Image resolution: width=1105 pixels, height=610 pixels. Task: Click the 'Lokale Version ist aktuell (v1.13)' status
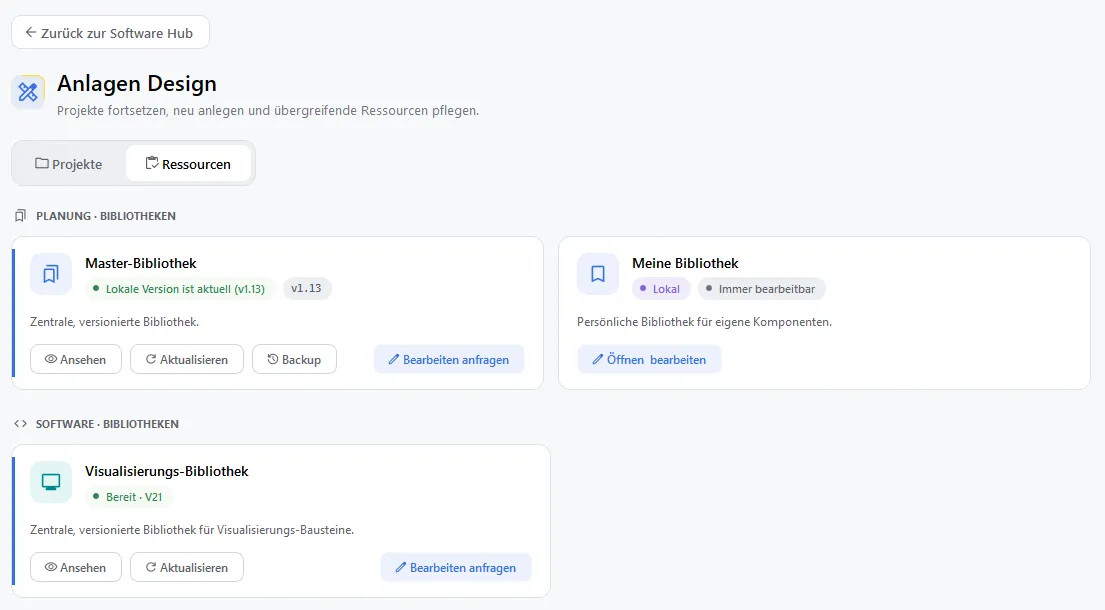tap(179, 289)
